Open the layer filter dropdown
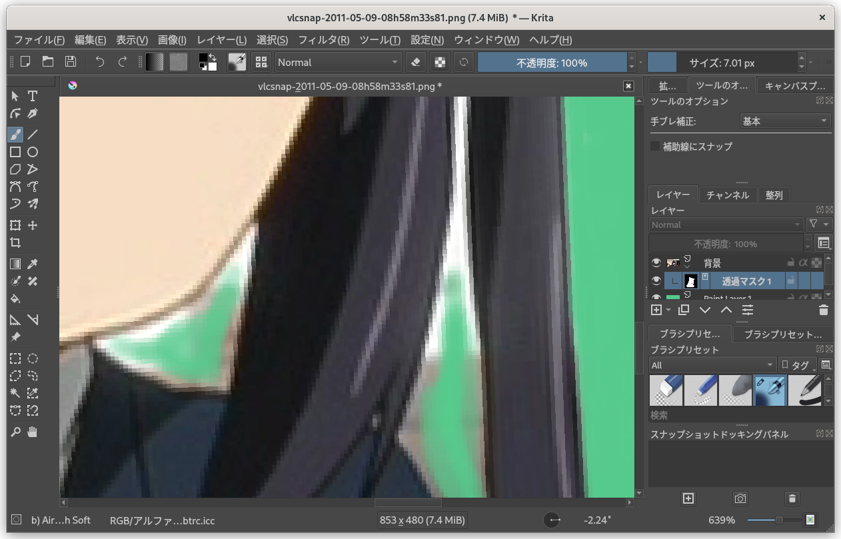The height and width of the screenshot is (539, 841). [819, 224]
